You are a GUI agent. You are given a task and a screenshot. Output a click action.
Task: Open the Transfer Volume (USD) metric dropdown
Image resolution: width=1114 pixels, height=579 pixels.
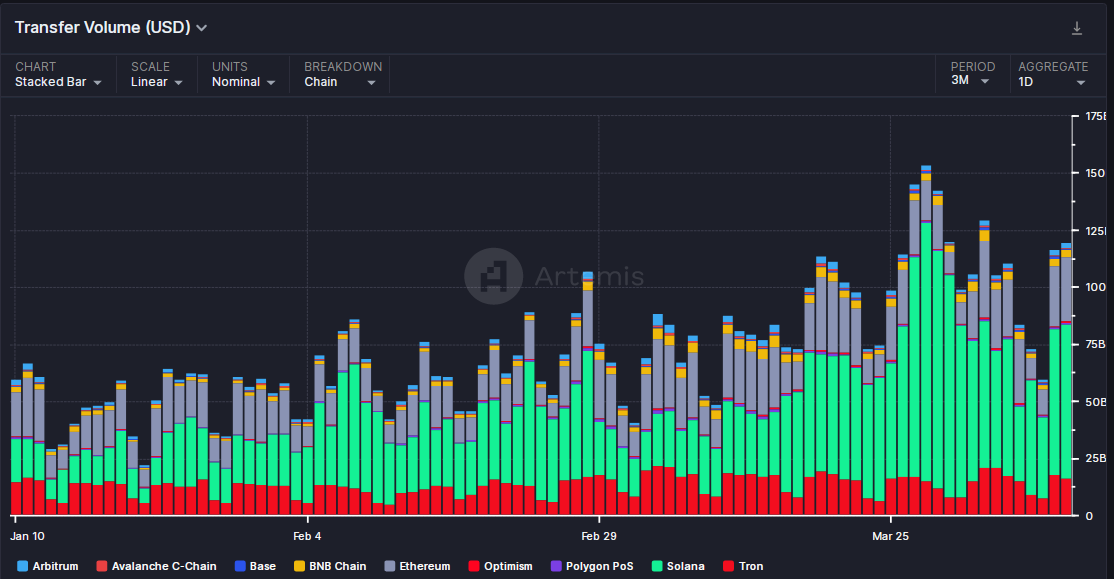111,28
